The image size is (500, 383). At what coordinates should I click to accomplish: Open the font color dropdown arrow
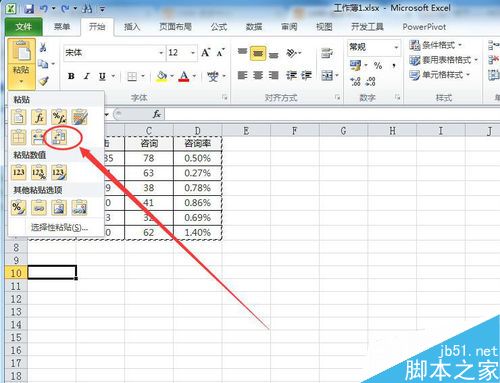(x=194, y=76)
